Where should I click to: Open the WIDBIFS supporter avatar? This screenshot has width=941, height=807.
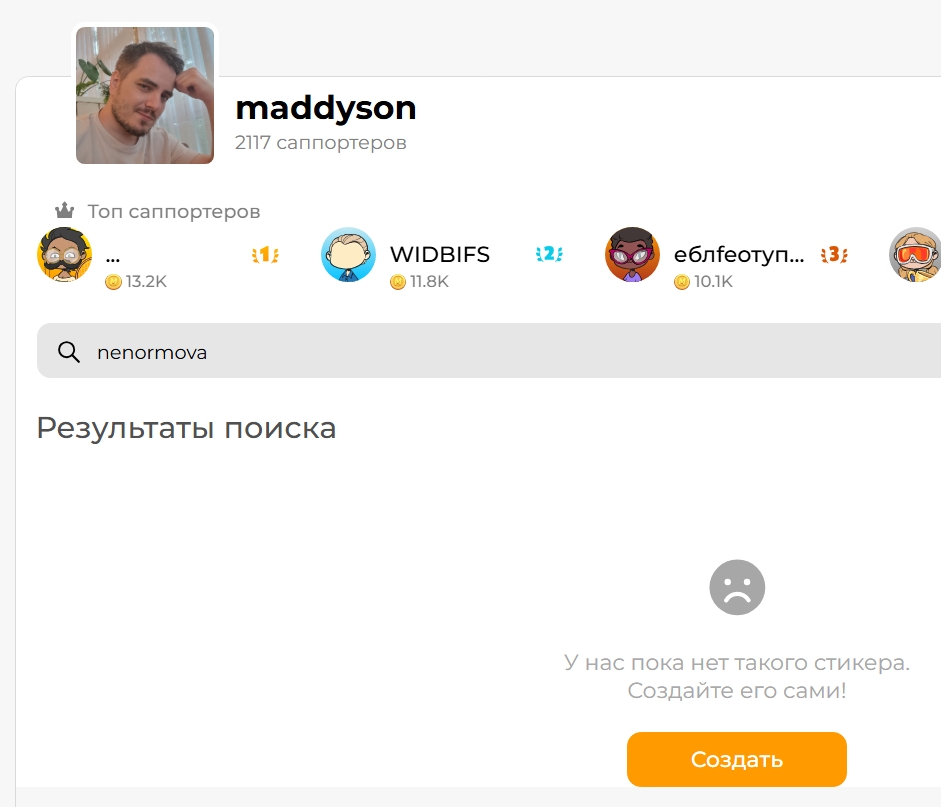[x=348, y=254]
